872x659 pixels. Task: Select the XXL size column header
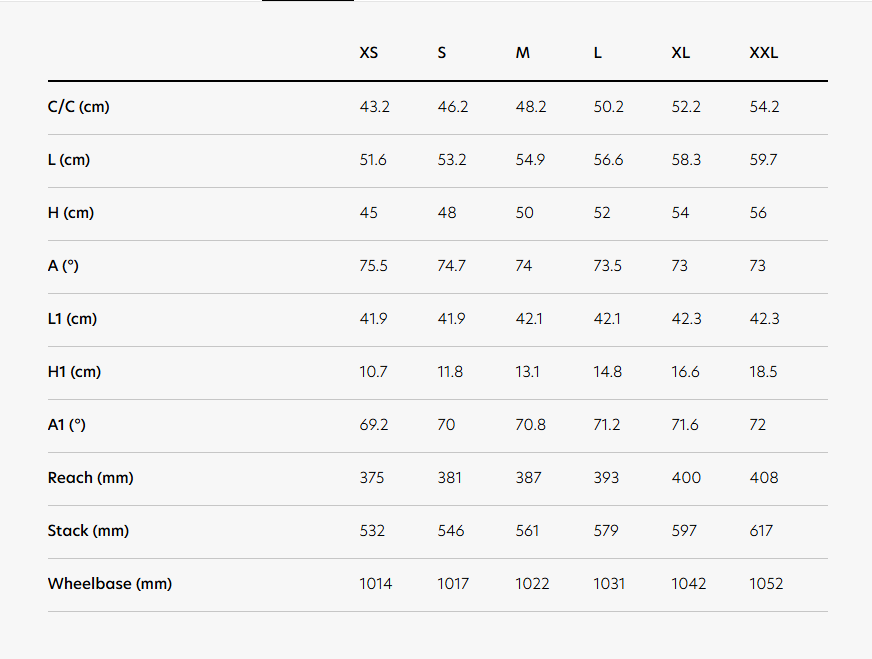(764, 53)
